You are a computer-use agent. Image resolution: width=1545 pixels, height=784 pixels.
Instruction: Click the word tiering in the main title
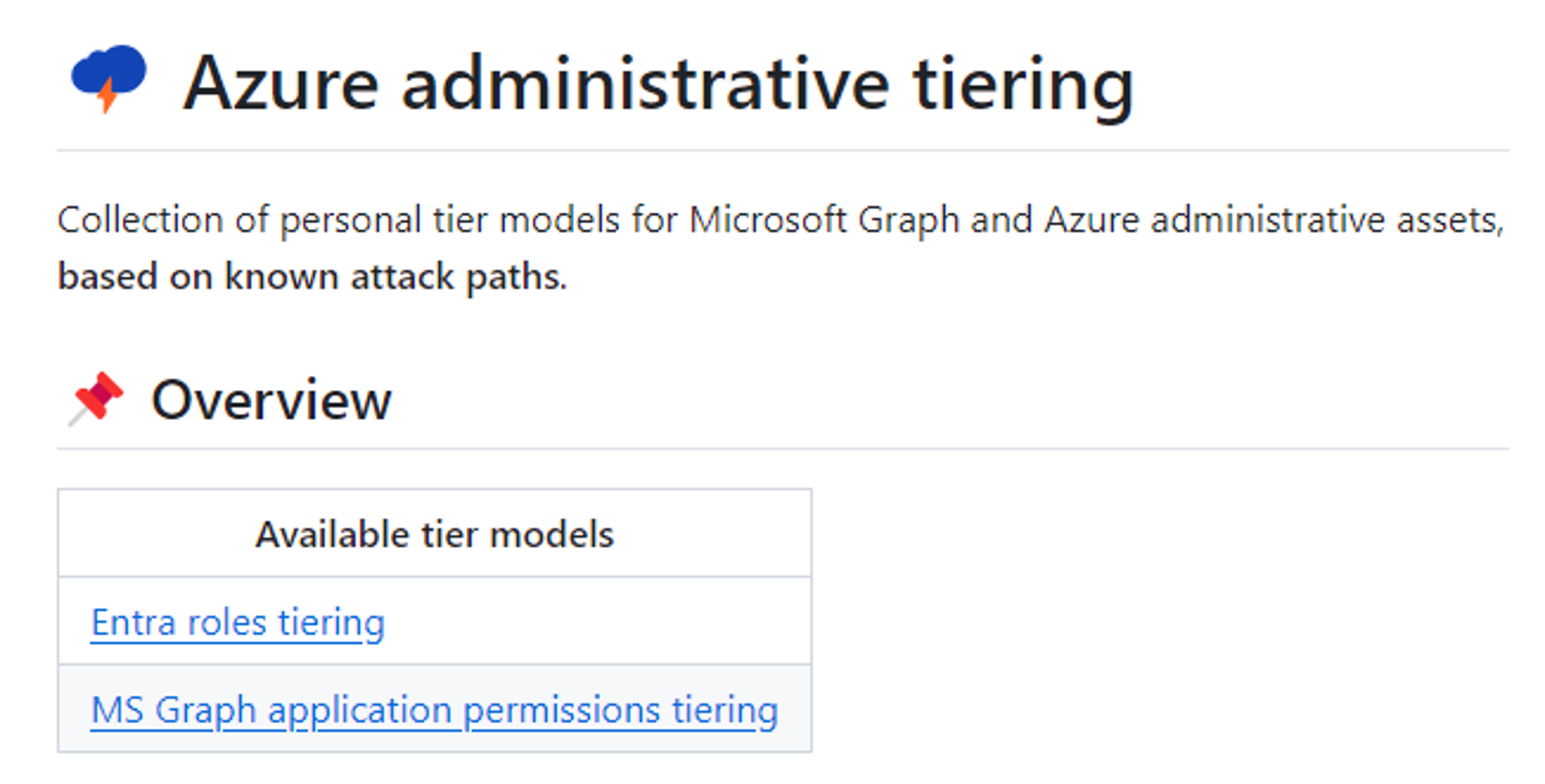tap(1023, 85)
